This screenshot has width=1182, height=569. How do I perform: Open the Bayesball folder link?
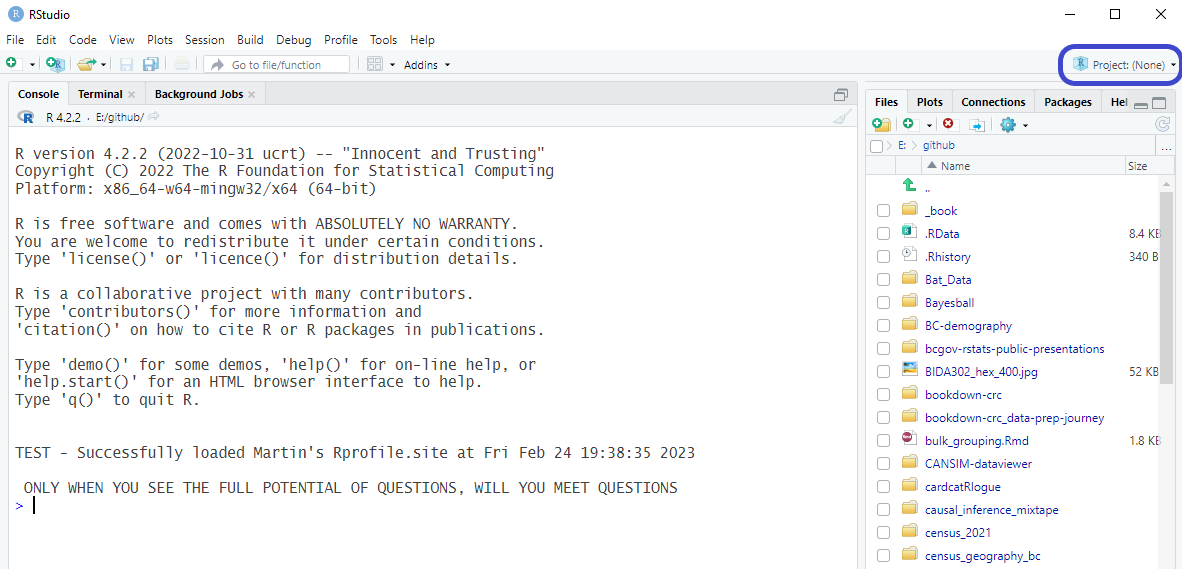949,303
